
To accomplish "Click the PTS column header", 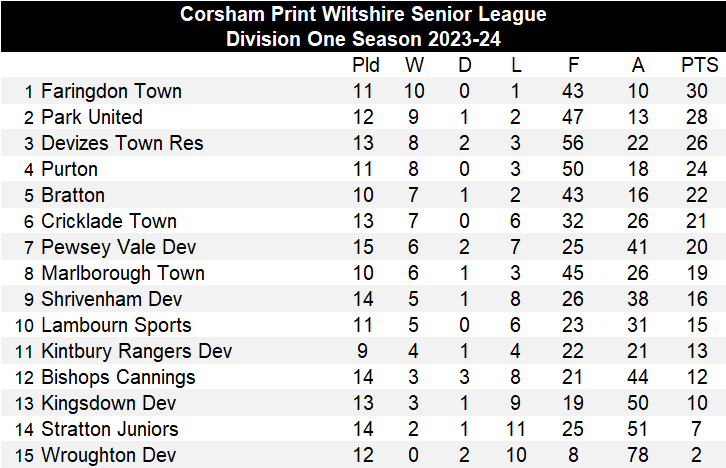I will coord(699,65).
